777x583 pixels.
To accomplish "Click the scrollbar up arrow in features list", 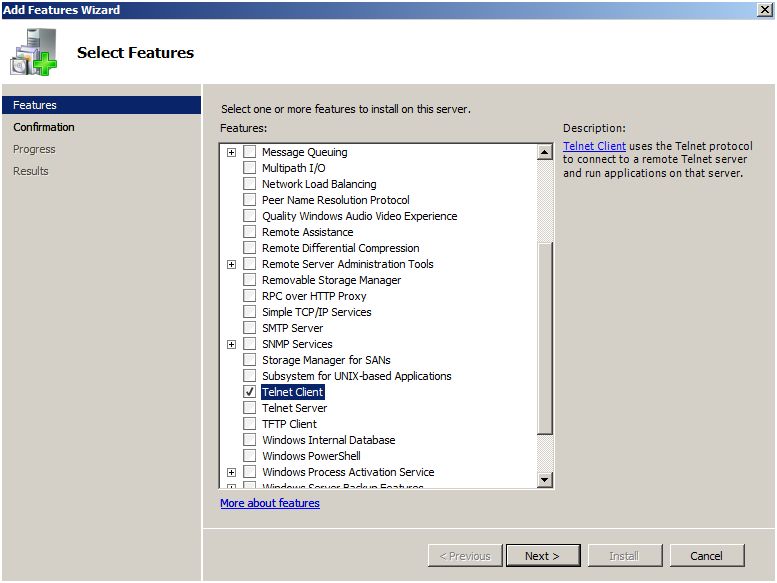I will coord(545,152).
